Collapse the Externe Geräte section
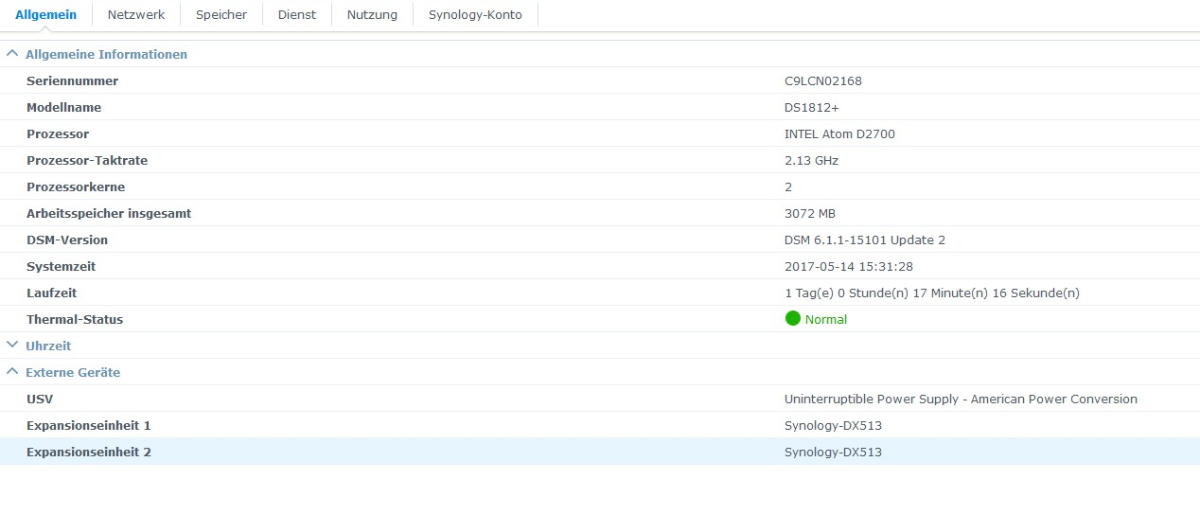 point(12,372)
